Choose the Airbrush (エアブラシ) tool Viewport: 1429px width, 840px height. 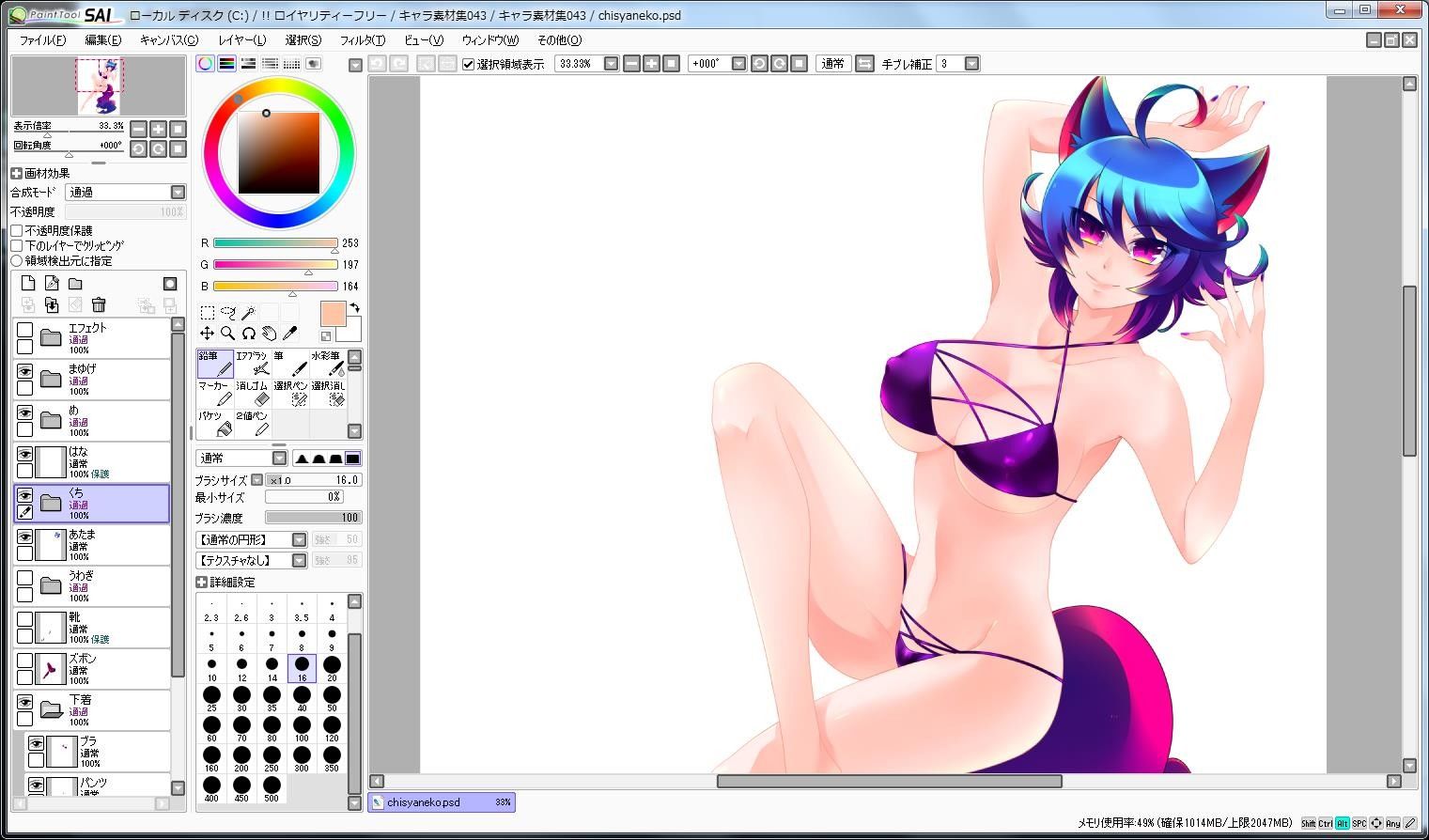point(252,364)
